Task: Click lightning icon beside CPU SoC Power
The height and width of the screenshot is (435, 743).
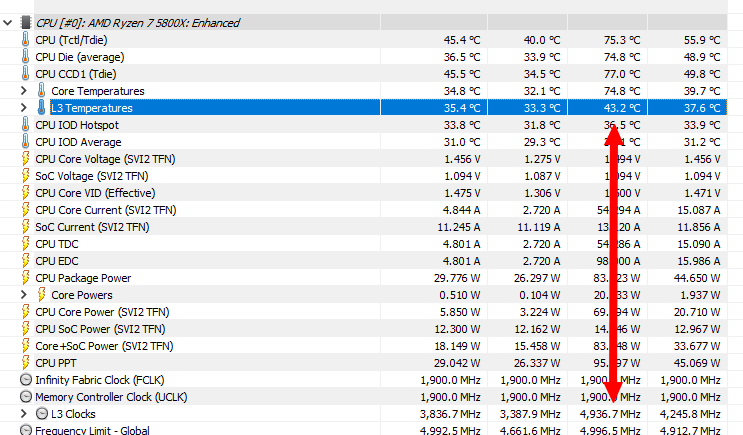Action: pyautogui.click(x=26, y=329)
